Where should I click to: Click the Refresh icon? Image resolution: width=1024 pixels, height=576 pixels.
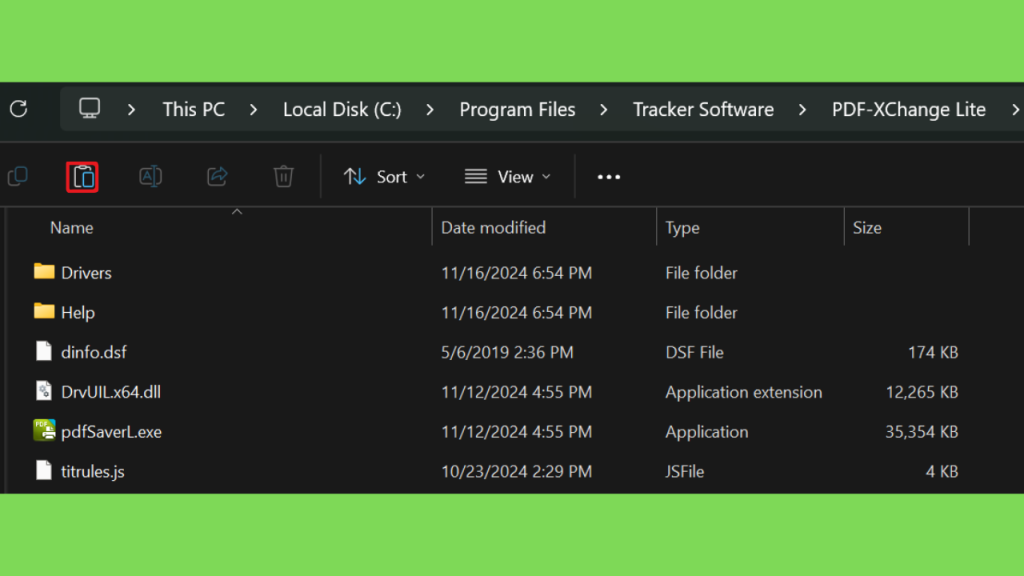click(19, 108)
